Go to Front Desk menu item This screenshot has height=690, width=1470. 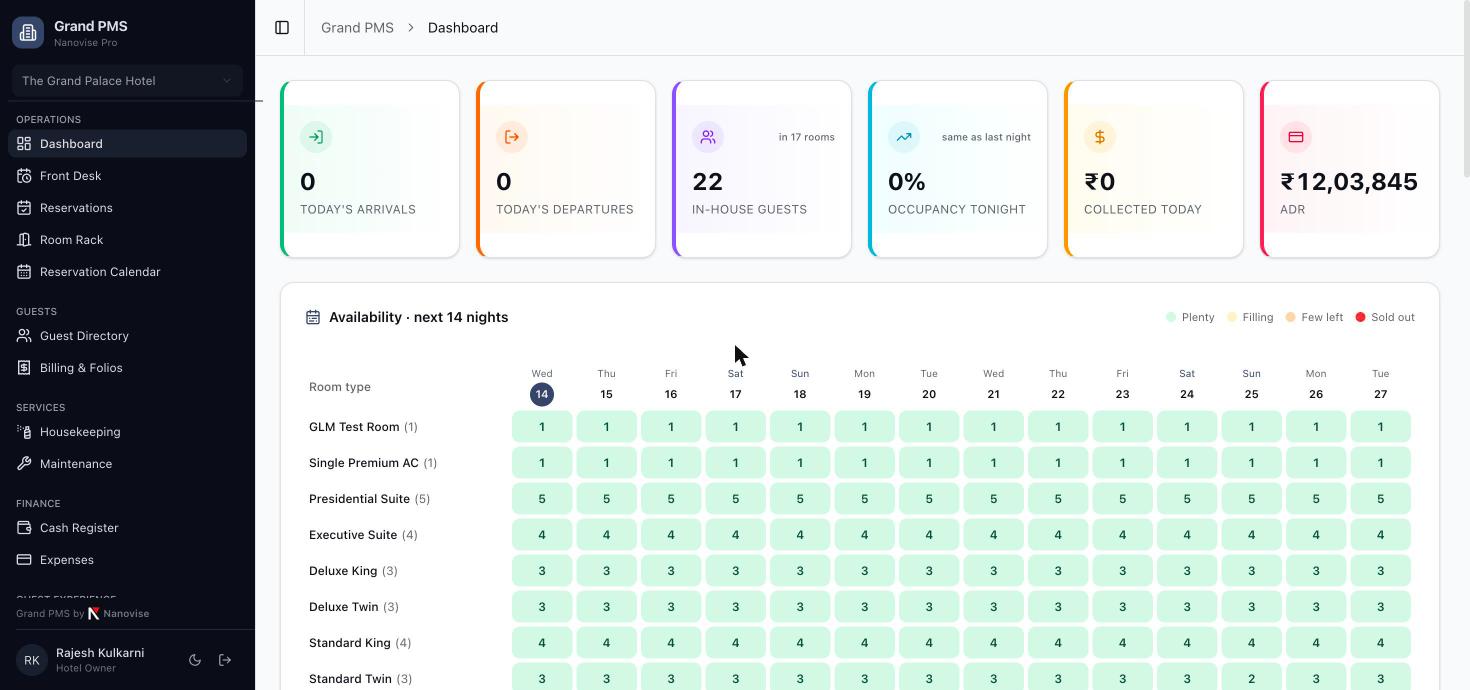[x=127, y=176]
